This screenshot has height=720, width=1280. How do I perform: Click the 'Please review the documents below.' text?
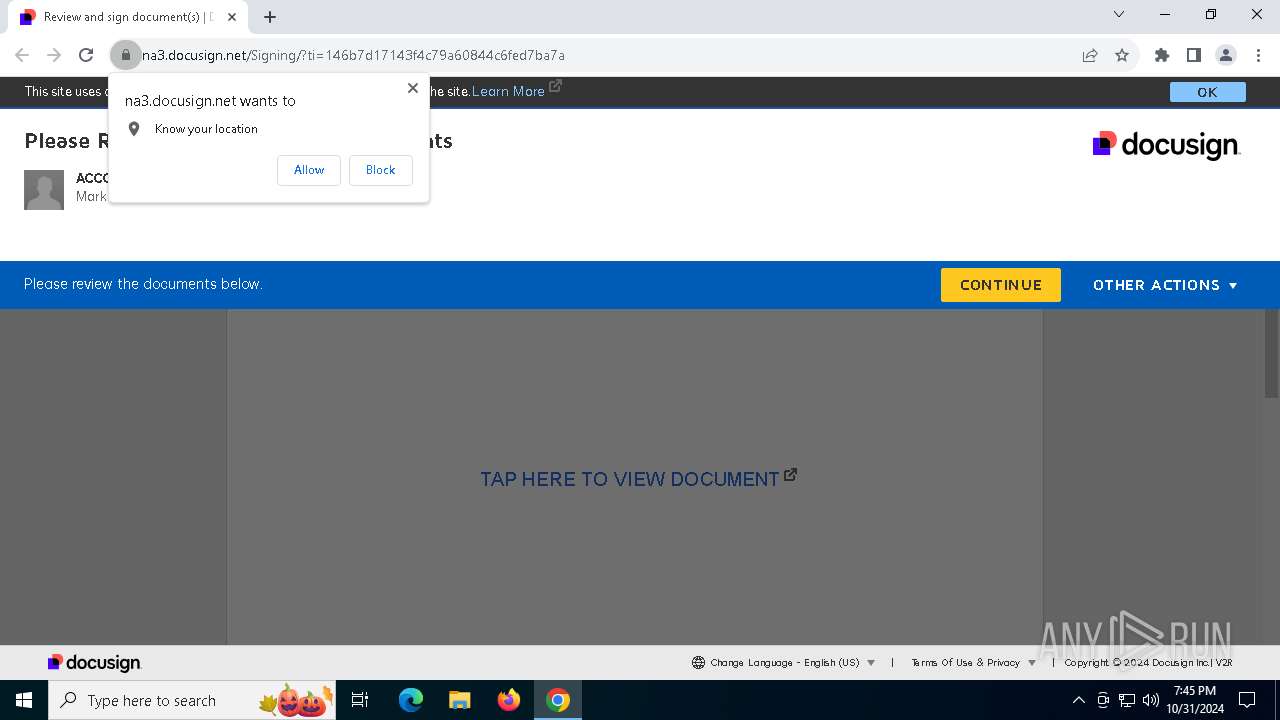coord(143,284)
